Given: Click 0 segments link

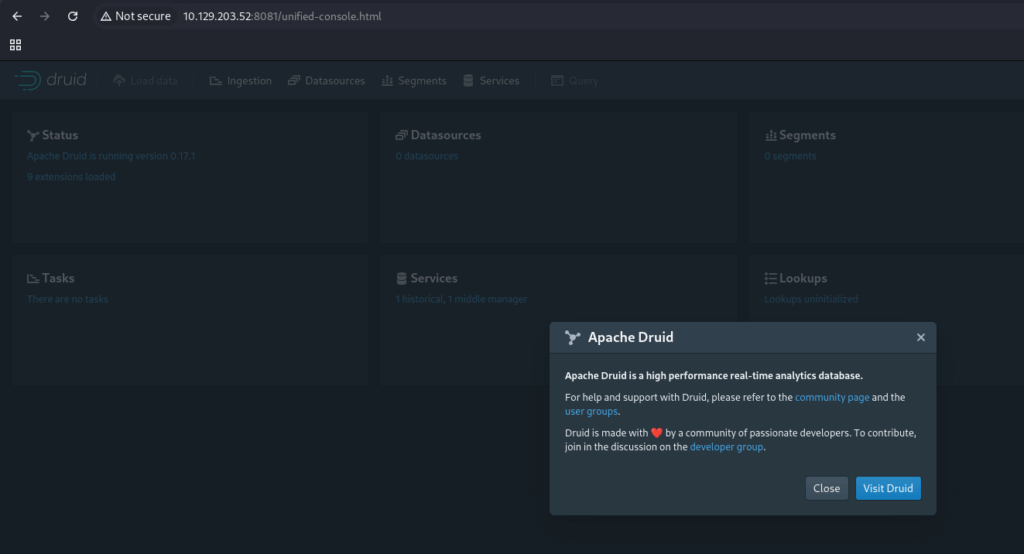Looking at the screenshot, I should (x=790, y=155).
